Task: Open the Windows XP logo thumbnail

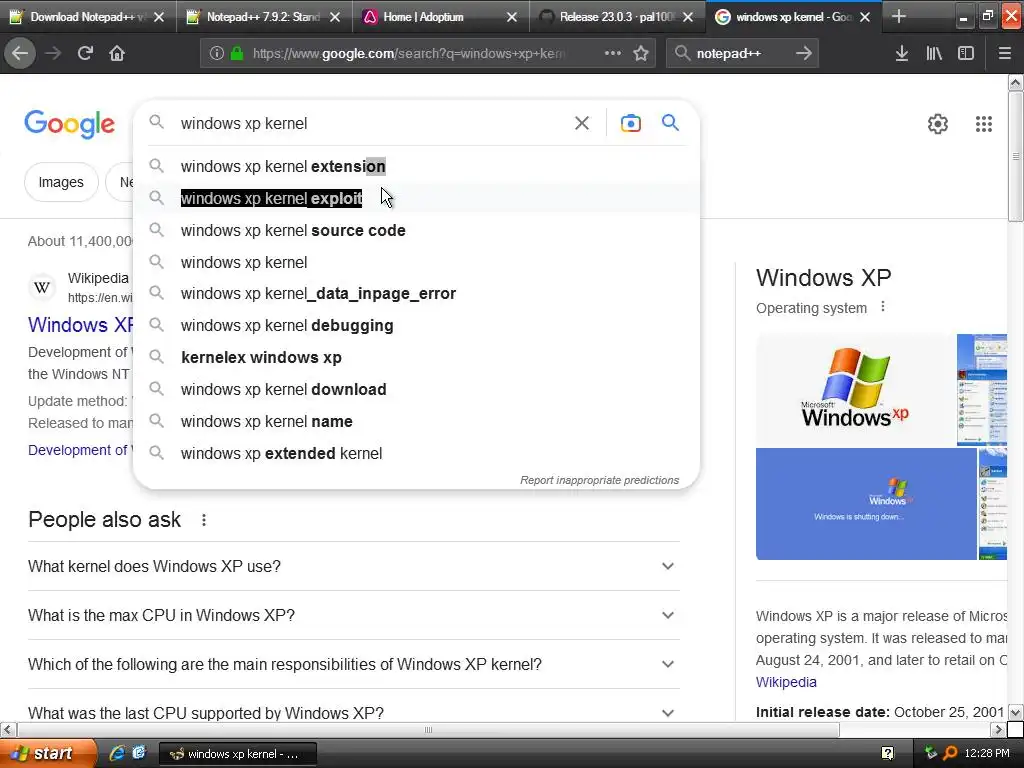Action: [855, 389]
